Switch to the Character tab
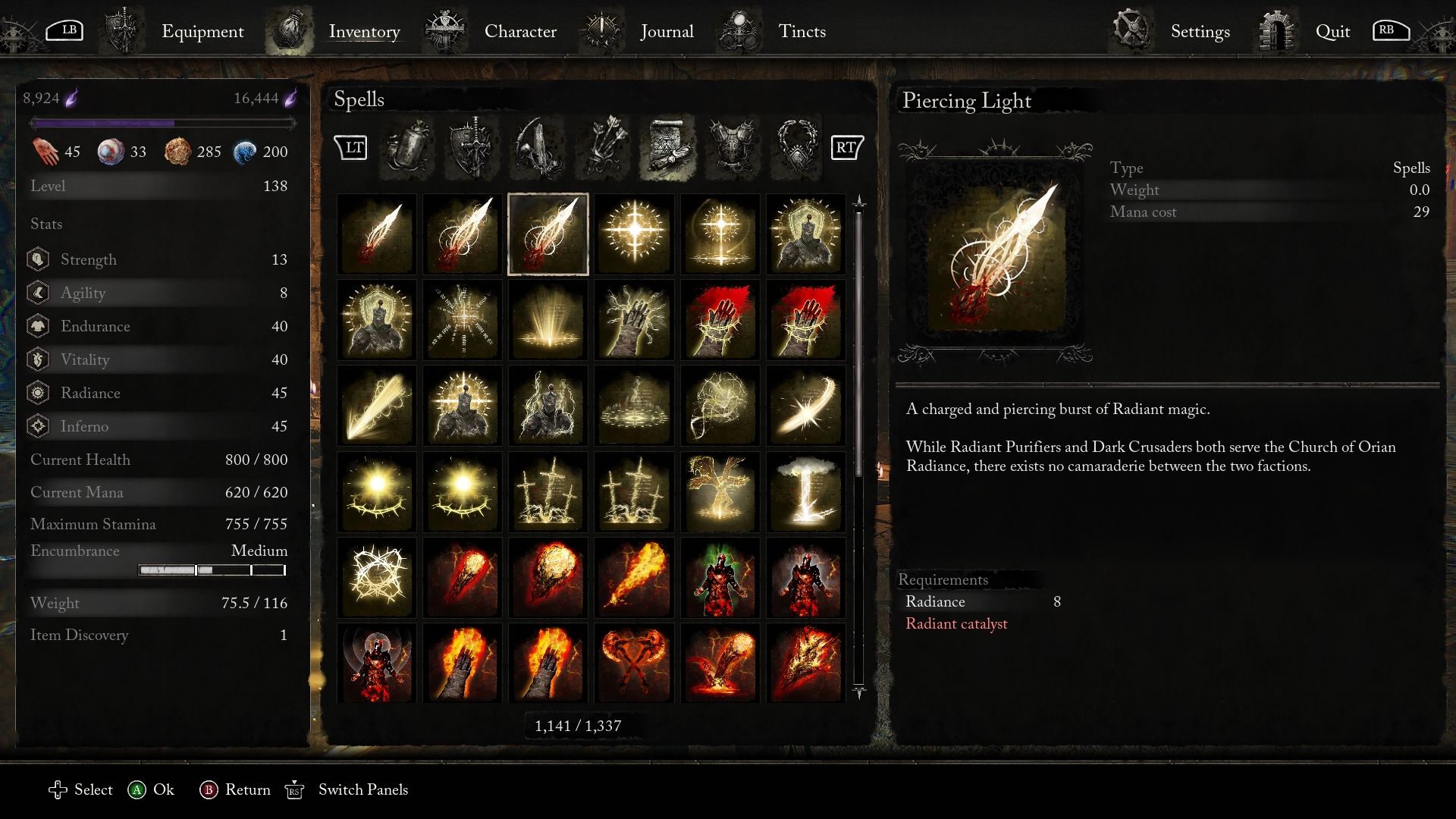This screenshot has width=1456, height=819. [520, 31]
